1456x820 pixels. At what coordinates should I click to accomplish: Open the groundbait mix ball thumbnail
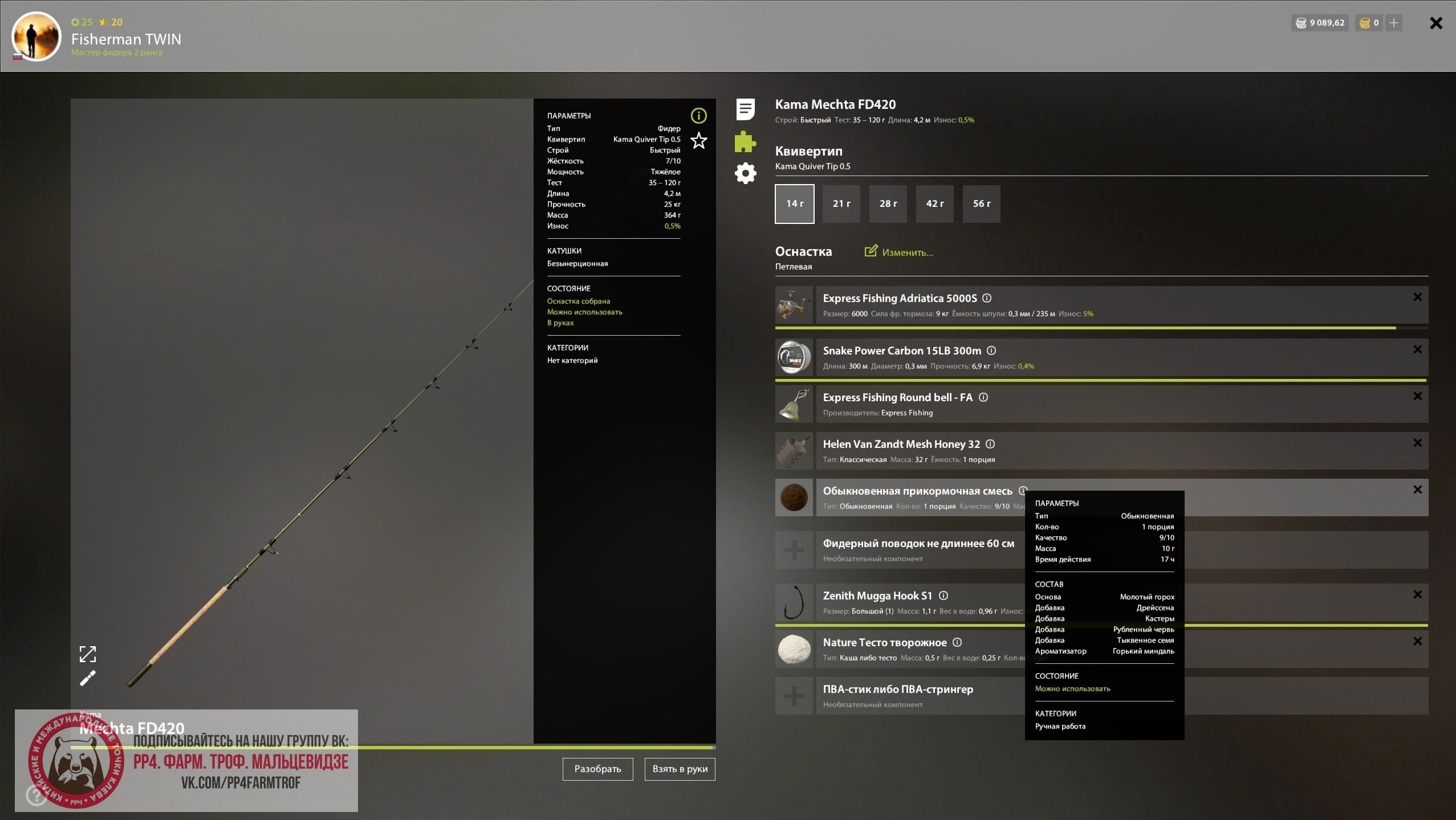(794, 497)
